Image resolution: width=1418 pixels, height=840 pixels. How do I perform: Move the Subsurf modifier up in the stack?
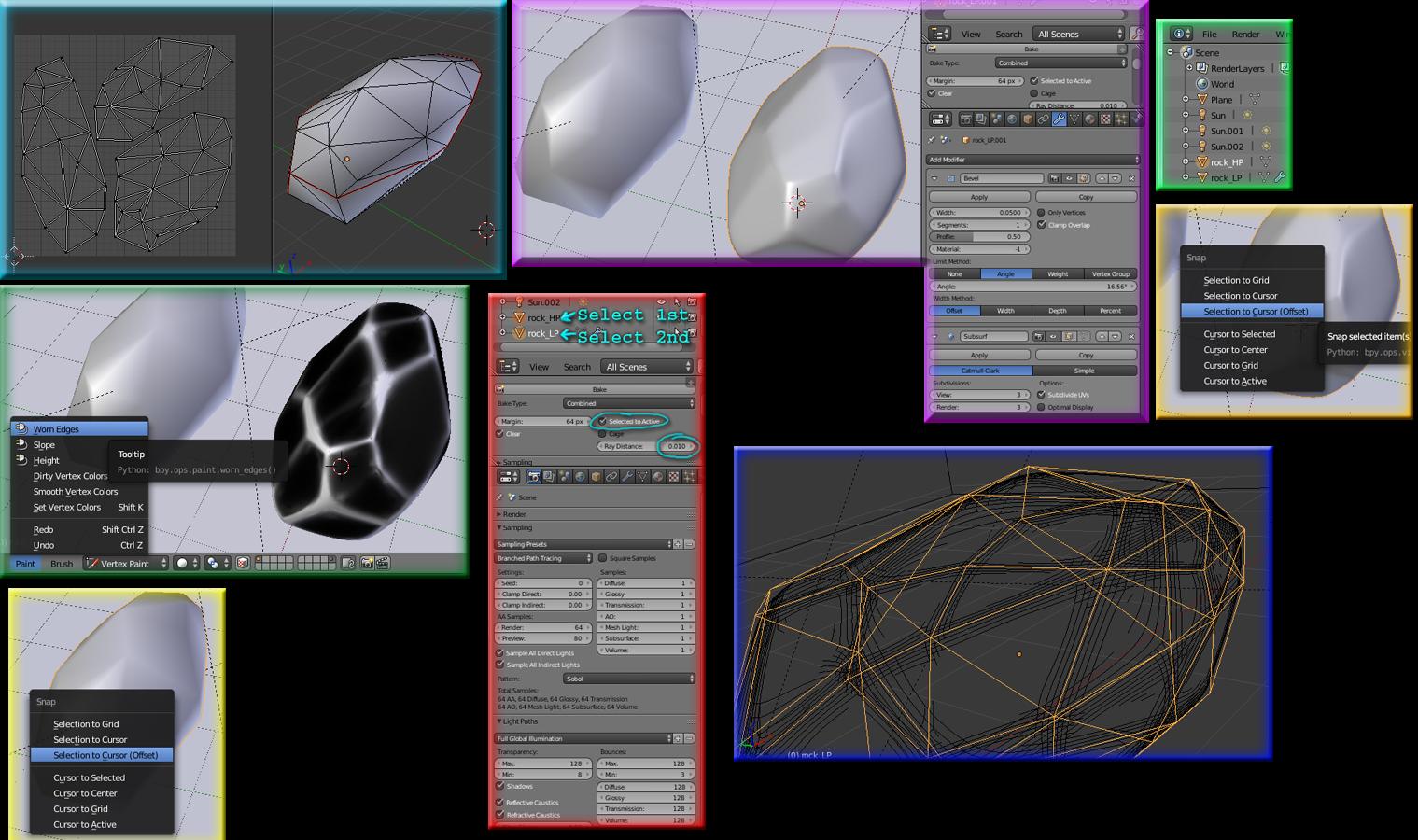[1102, 336]
